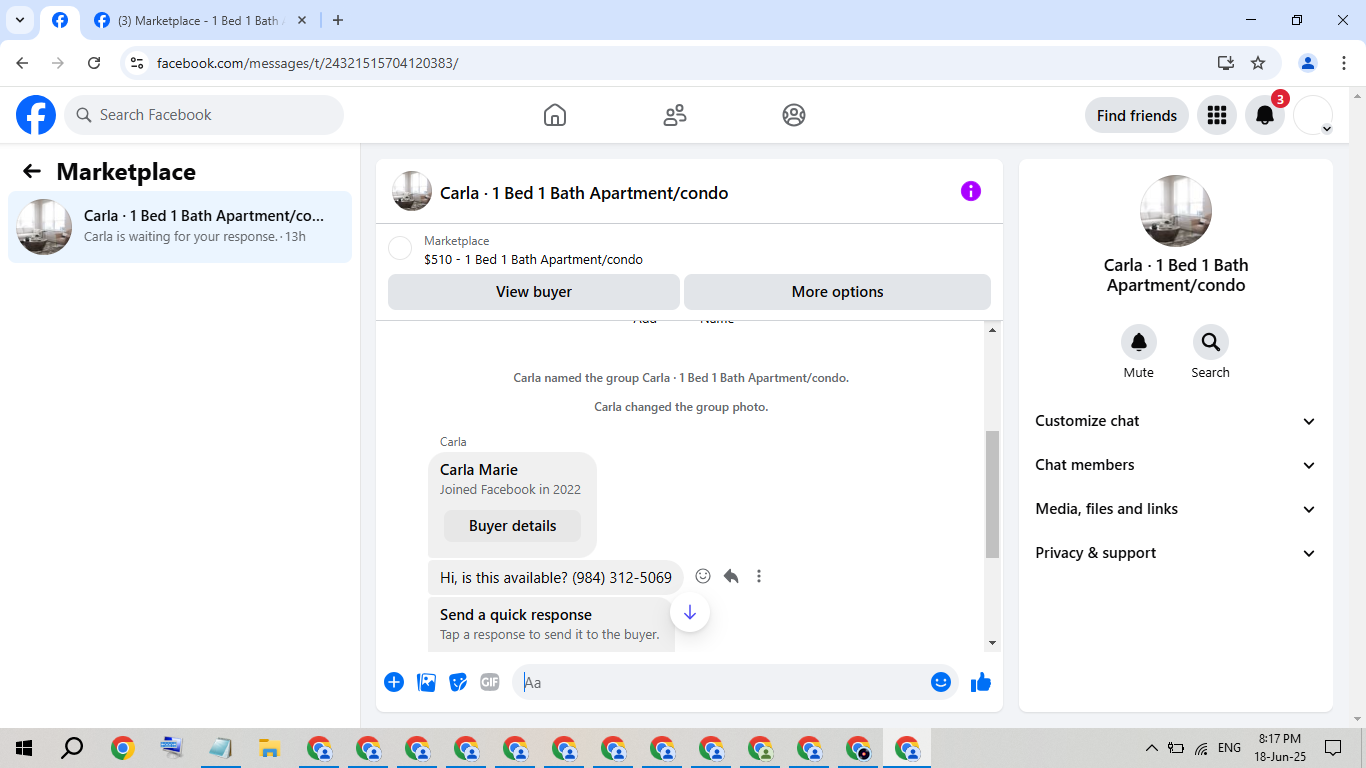The height and width of the screenshot is (768, 1366).
Task: Open the Chrome tab search dropdown
Action: pyautogui.click(x=20, y=20)
